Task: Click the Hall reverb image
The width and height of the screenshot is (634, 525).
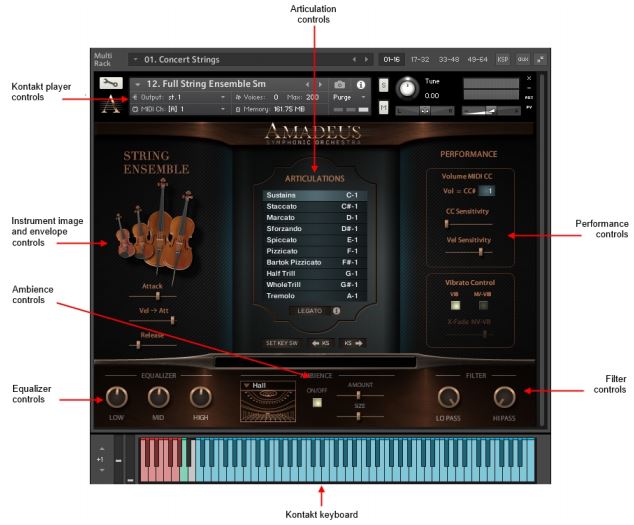Action: 268,406
